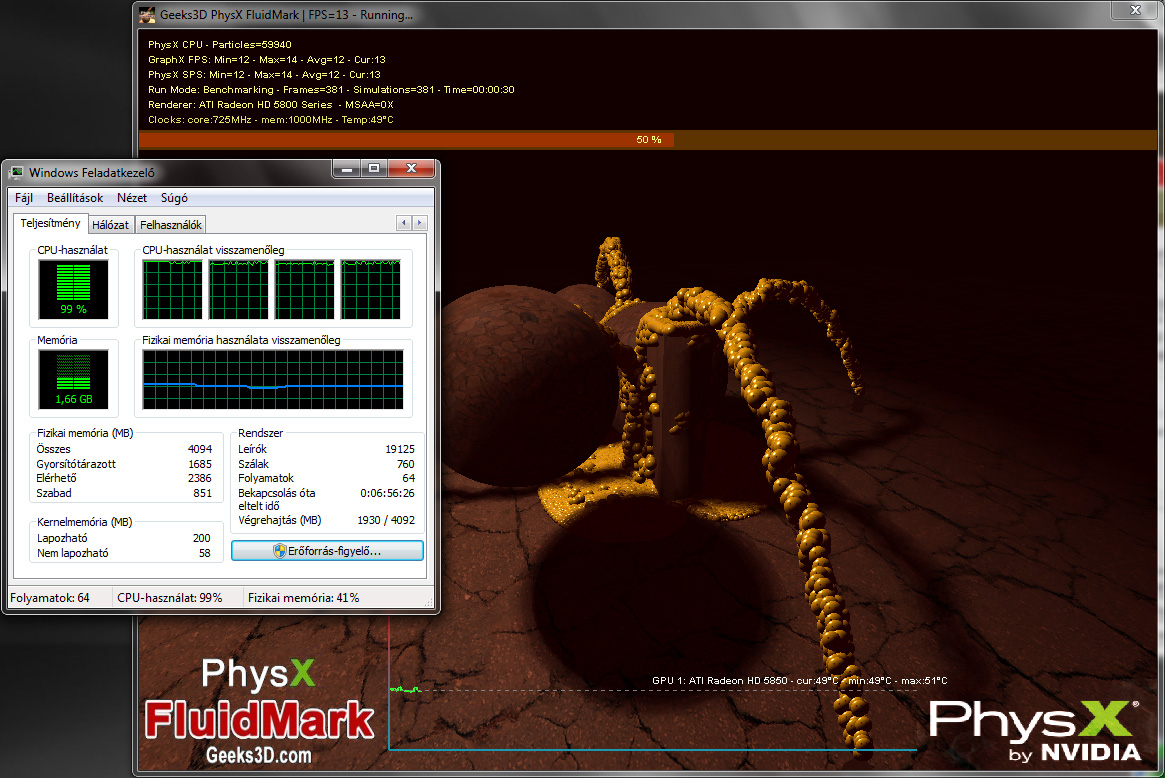Click the shield icon on Erőforrás-figyelő button
The width and height of the screenshot is (1165, 778).
click(x=279, y=551)
